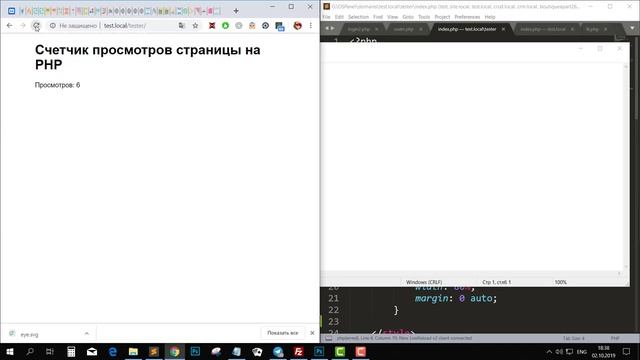
Task: Open File Explorer from taskbar
Action: (133, 351)
